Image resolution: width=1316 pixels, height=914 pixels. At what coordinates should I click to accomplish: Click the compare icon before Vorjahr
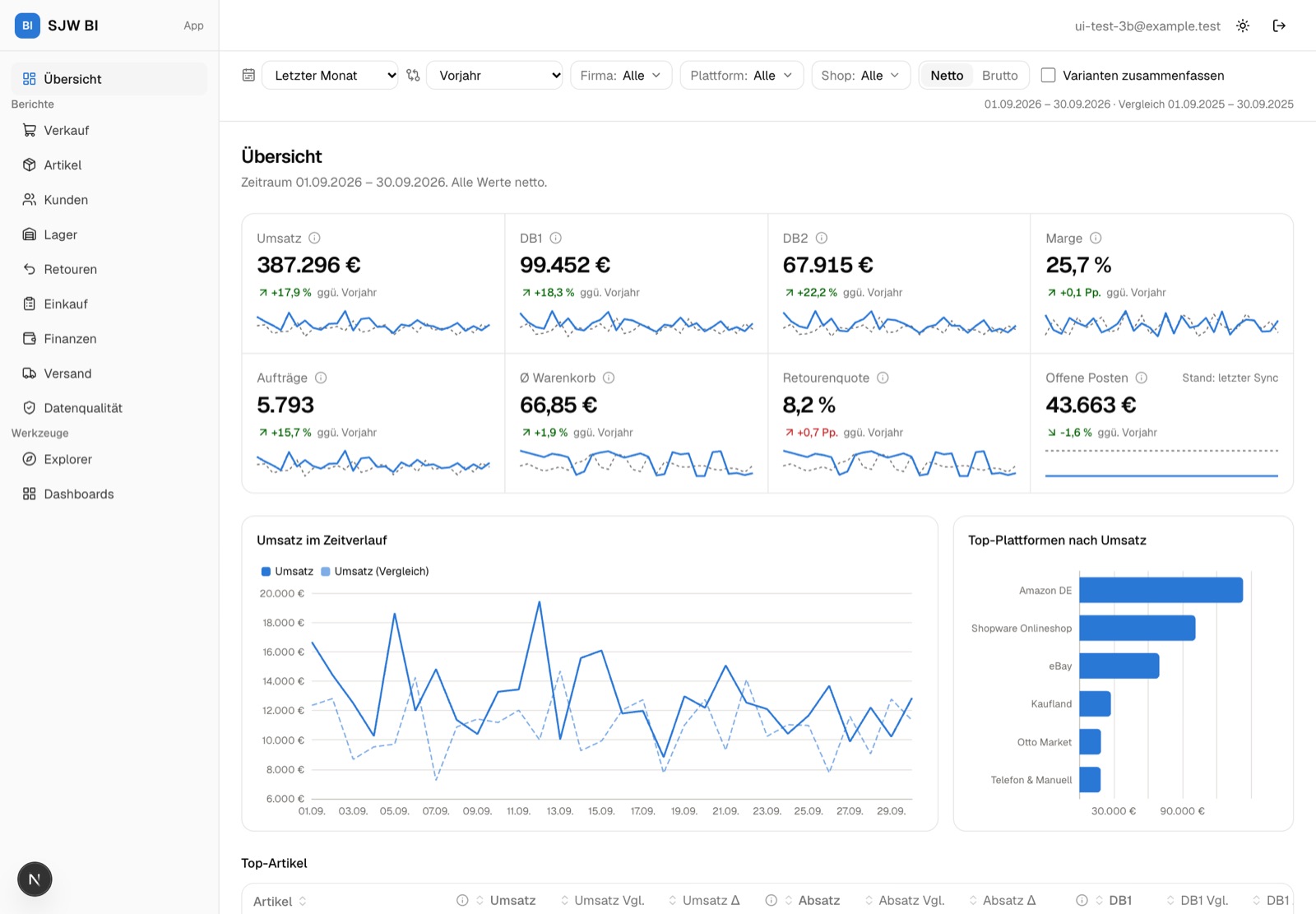tap(413, 75)
